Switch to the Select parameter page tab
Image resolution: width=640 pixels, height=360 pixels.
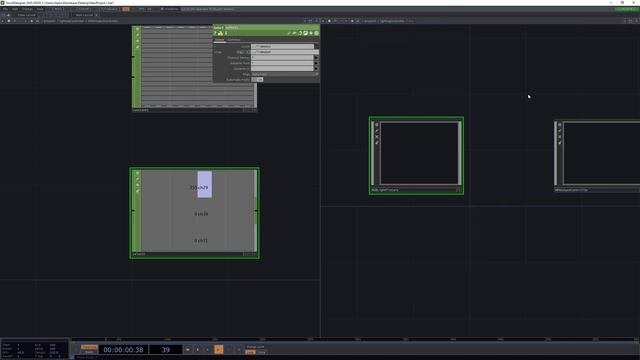pyautogui.click(x=220, y=40)
